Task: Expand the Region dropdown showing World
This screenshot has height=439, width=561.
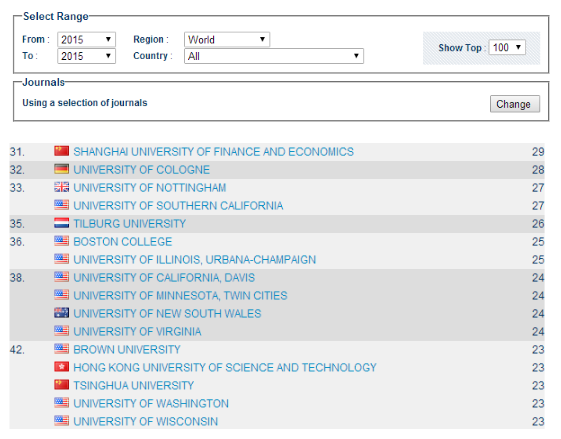Action: 227,39
